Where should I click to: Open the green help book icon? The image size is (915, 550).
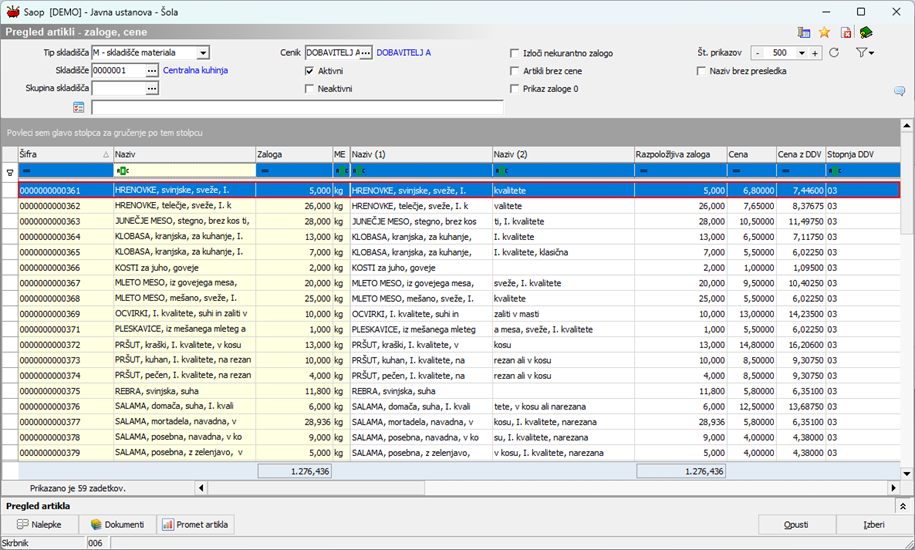point(866,33)
